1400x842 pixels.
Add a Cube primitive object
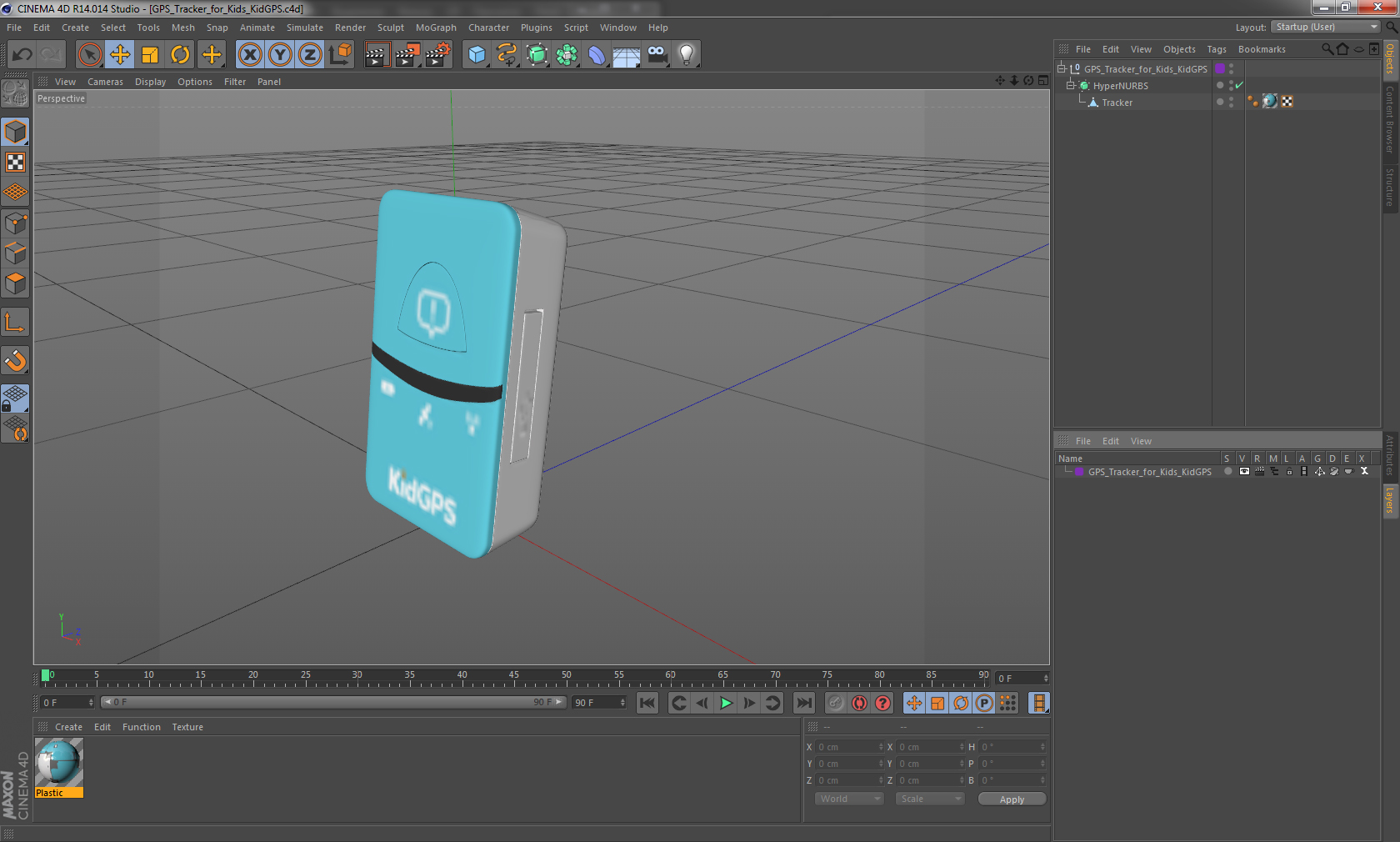click(x=477, y=55)
